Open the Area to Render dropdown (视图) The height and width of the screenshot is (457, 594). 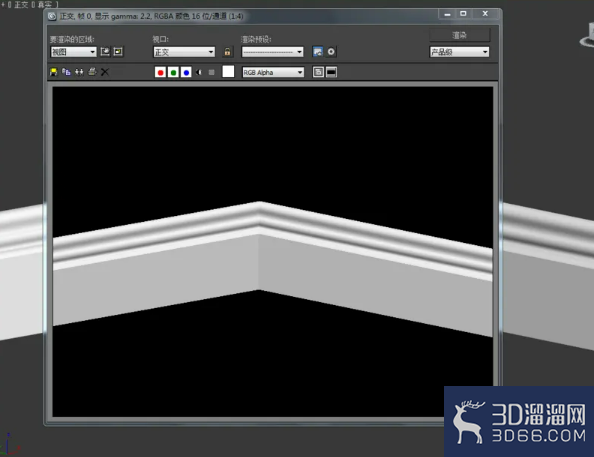coord(73,52)
